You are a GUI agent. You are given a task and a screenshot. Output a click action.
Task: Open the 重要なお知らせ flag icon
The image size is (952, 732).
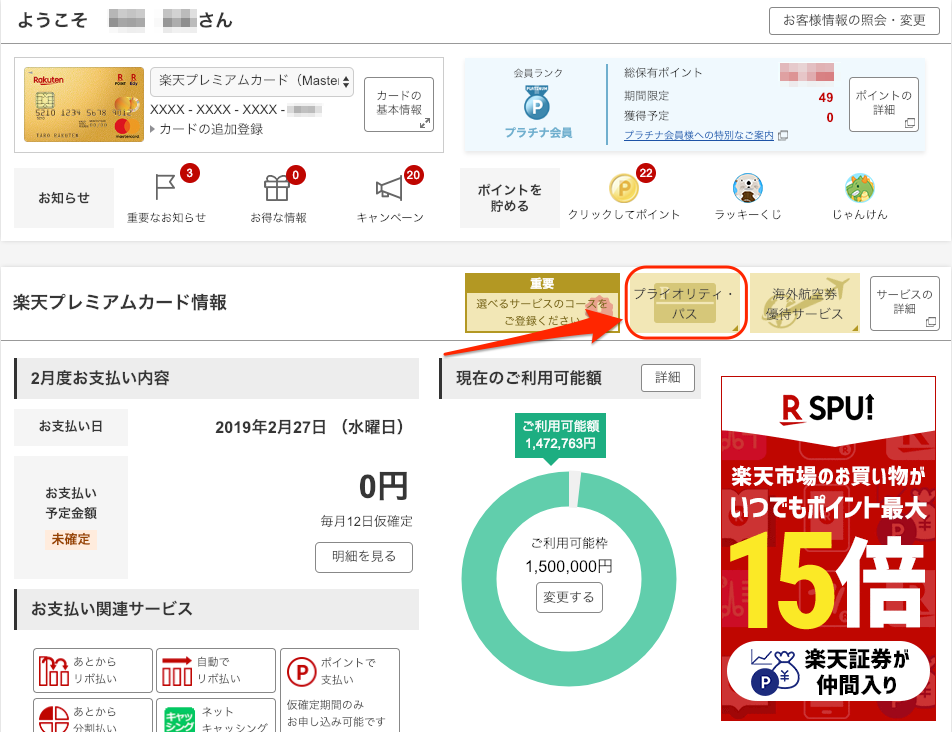pyautogui.click(x=165, y=187)
